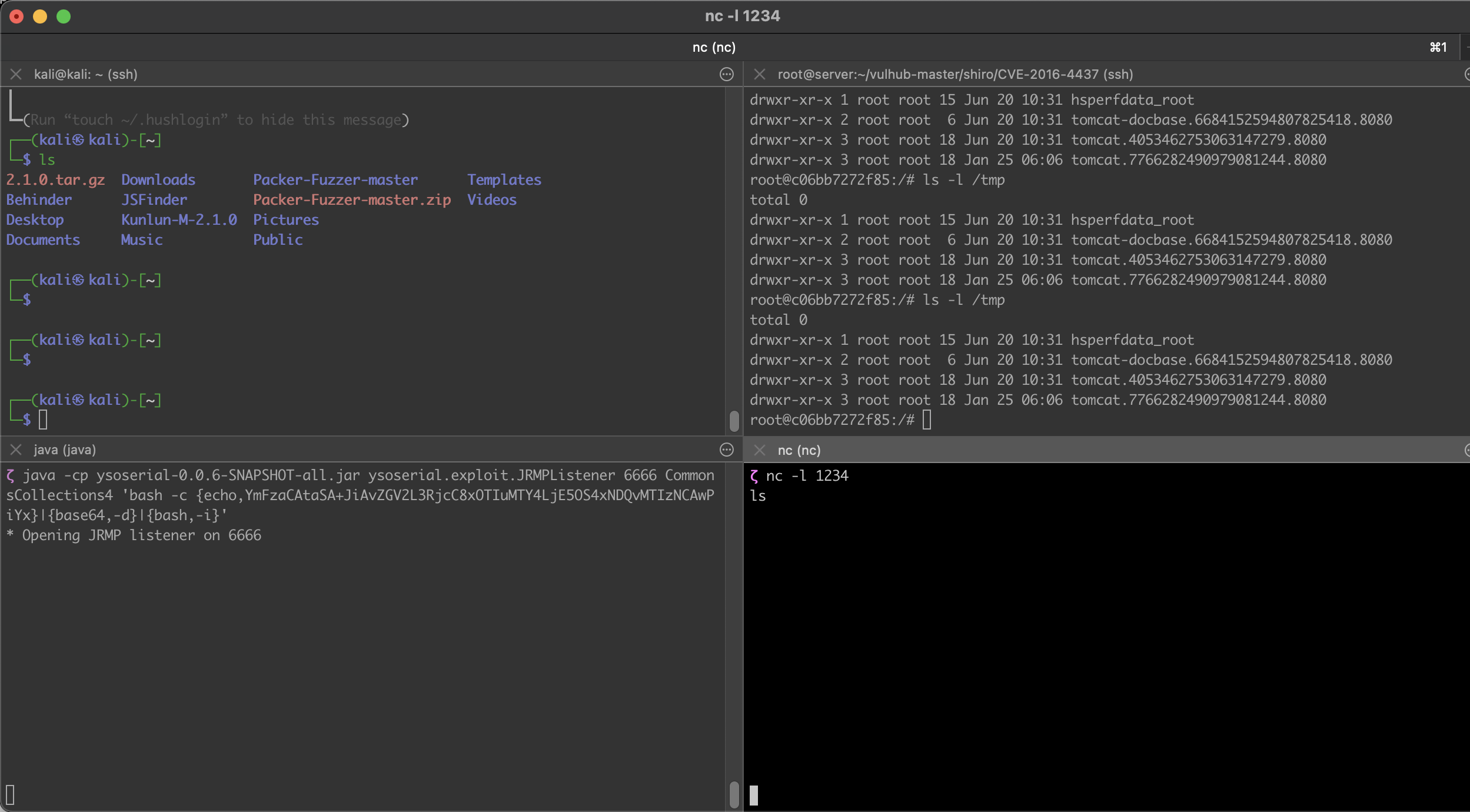Focus the nc (nc) pane title
This screenshot has width=1470, height=812.
(x=799, y=450)
